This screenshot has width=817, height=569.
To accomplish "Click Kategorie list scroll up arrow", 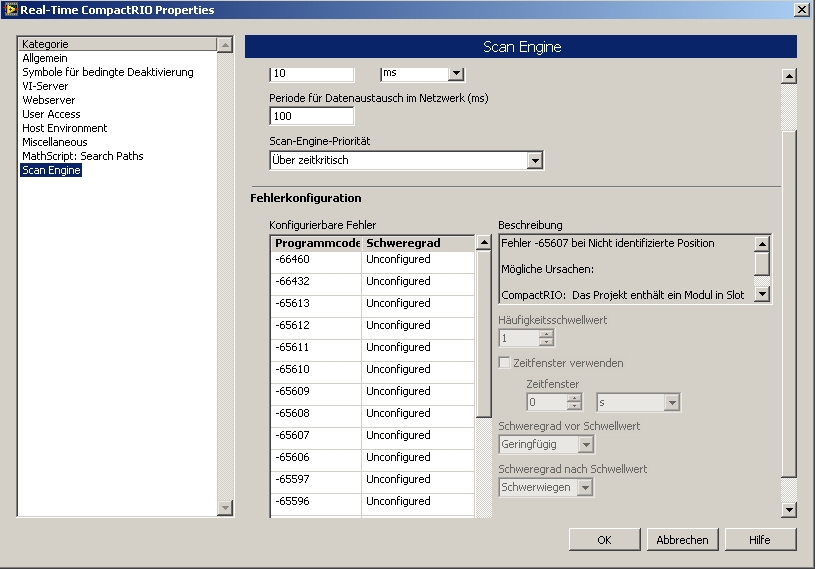I will 225,45.
